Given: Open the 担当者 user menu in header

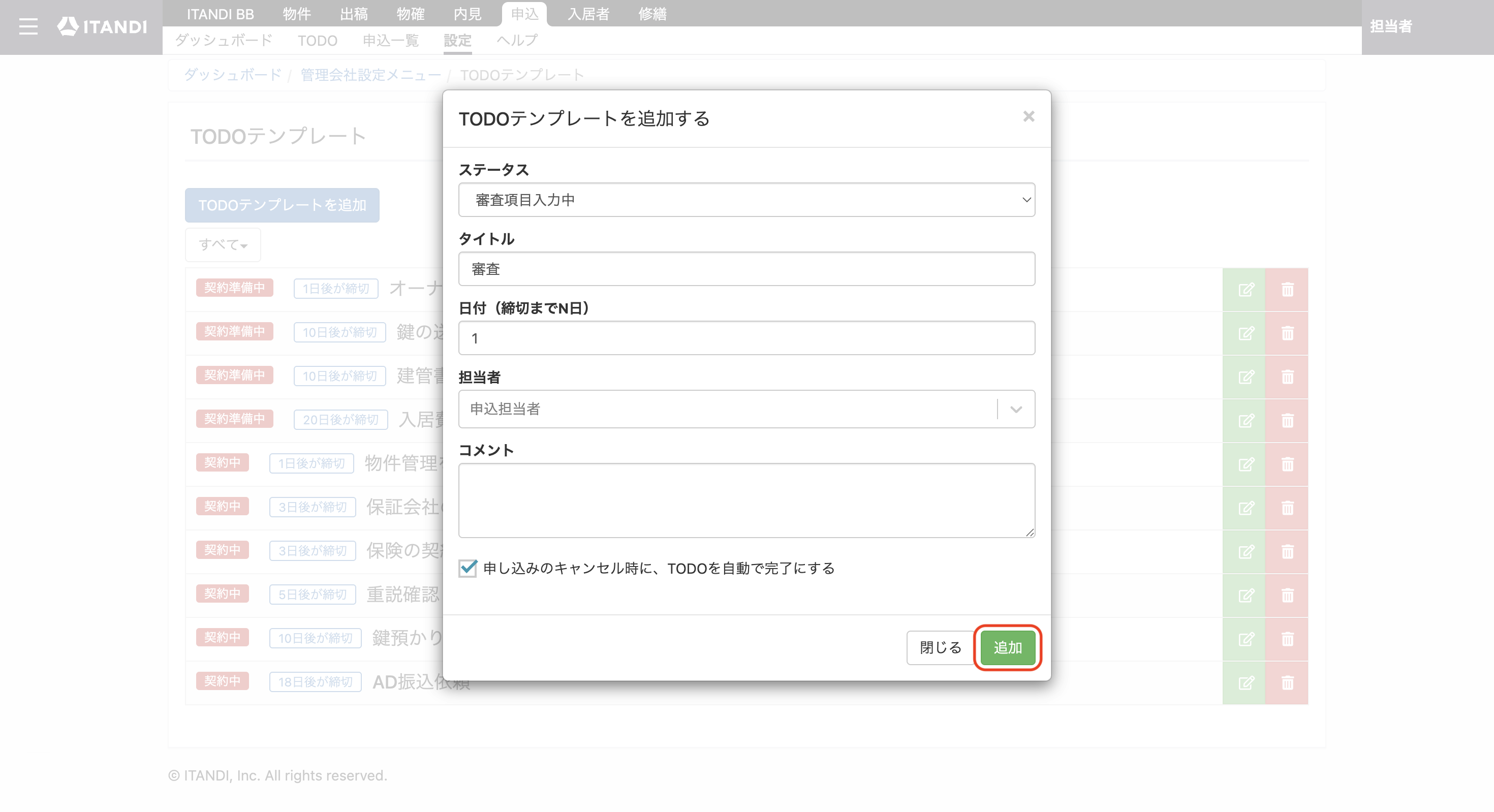Looking at the screenshot, I should [x=1391, y=27].
